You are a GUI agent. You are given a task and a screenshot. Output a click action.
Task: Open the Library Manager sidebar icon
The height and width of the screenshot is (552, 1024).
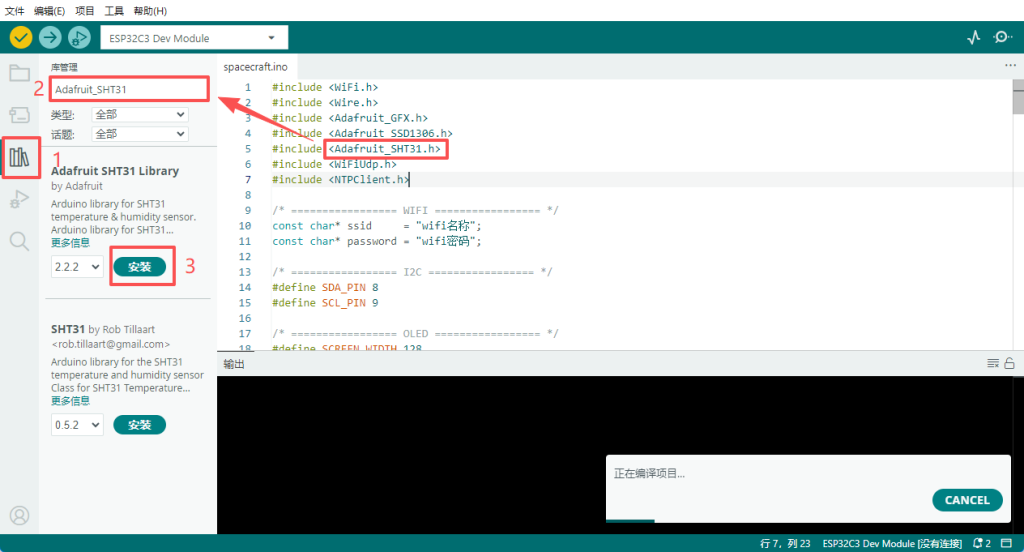[x=19, y=157]
